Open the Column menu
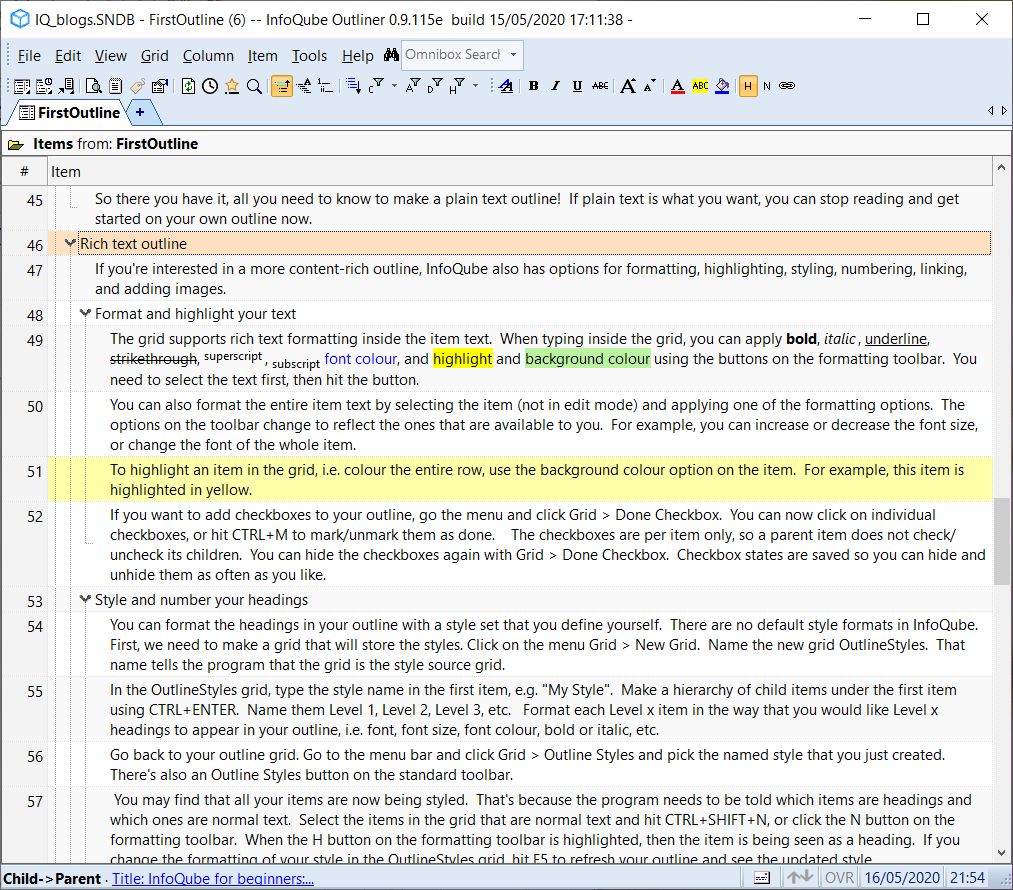The height and width of the screenshot is (890, 1013). coord(208,56)
